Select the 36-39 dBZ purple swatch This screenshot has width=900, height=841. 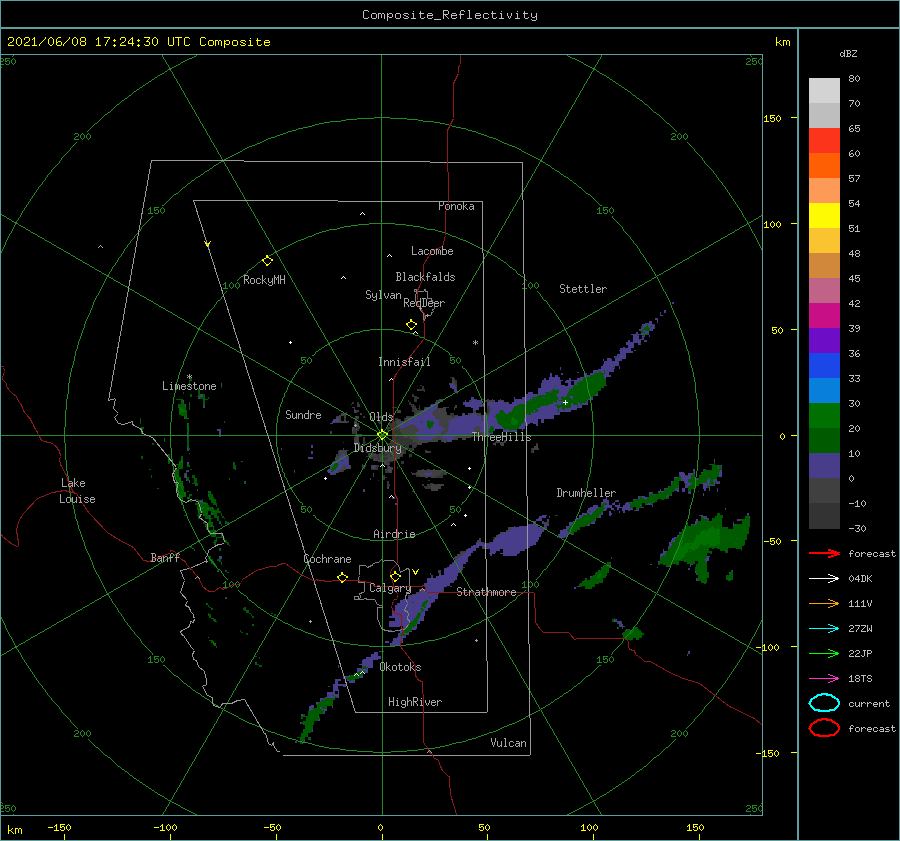824,341
